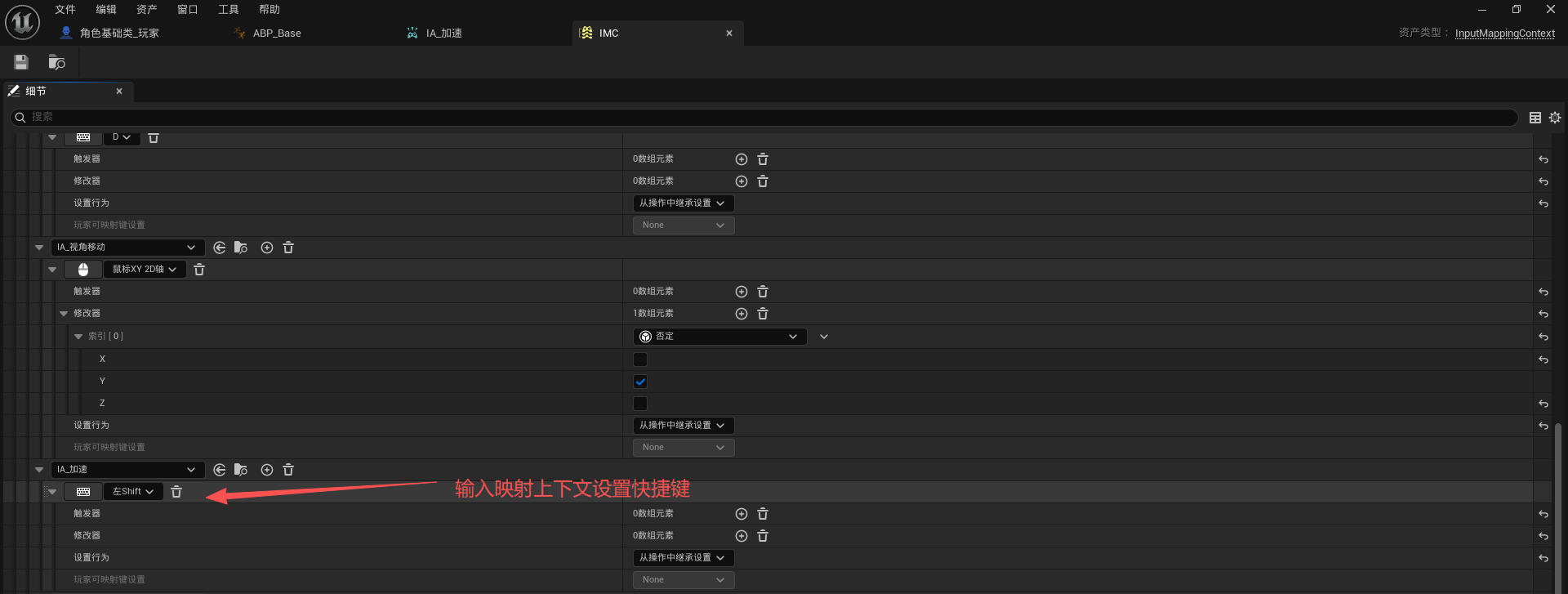1568x594 pixels.
Task: Open the 鼠标XY 2D轴 key dropdown
Action: tap(145, 270)
